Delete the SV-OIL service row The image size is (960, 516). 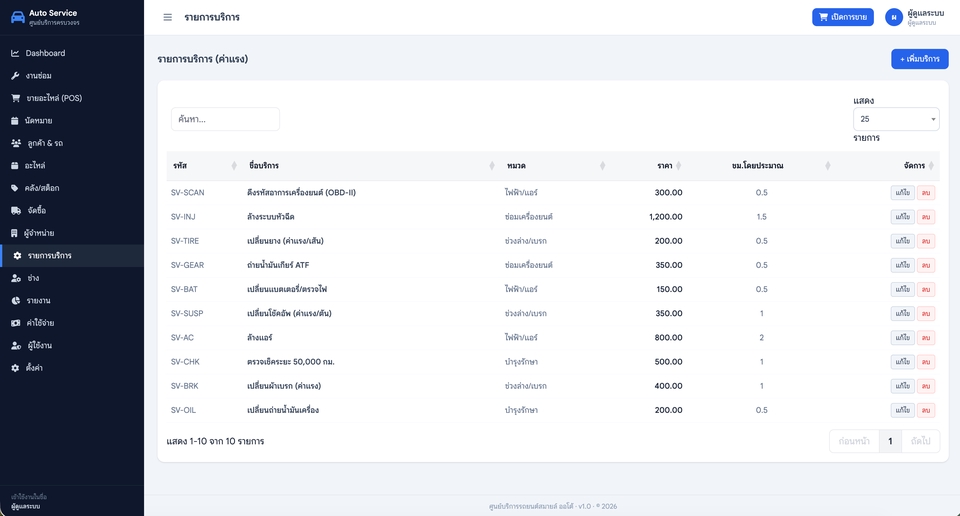pyautogui.click(x=926, y=410)
